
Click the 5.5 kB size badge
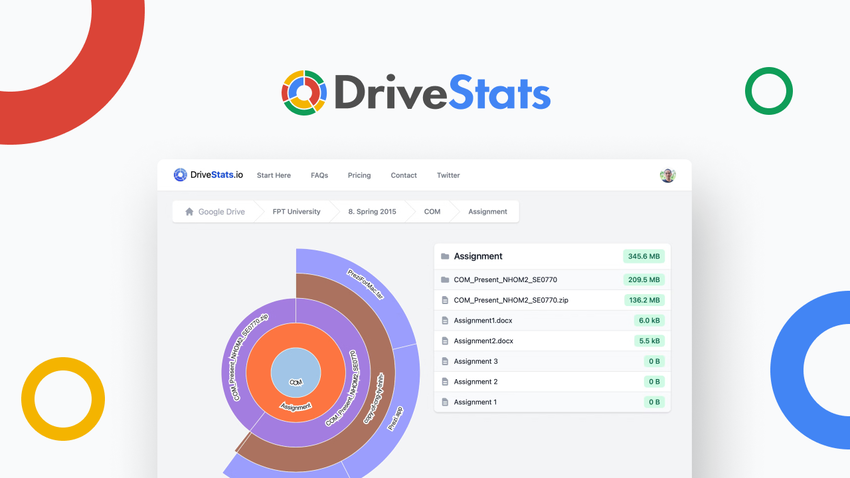click(x=649, y=341)
